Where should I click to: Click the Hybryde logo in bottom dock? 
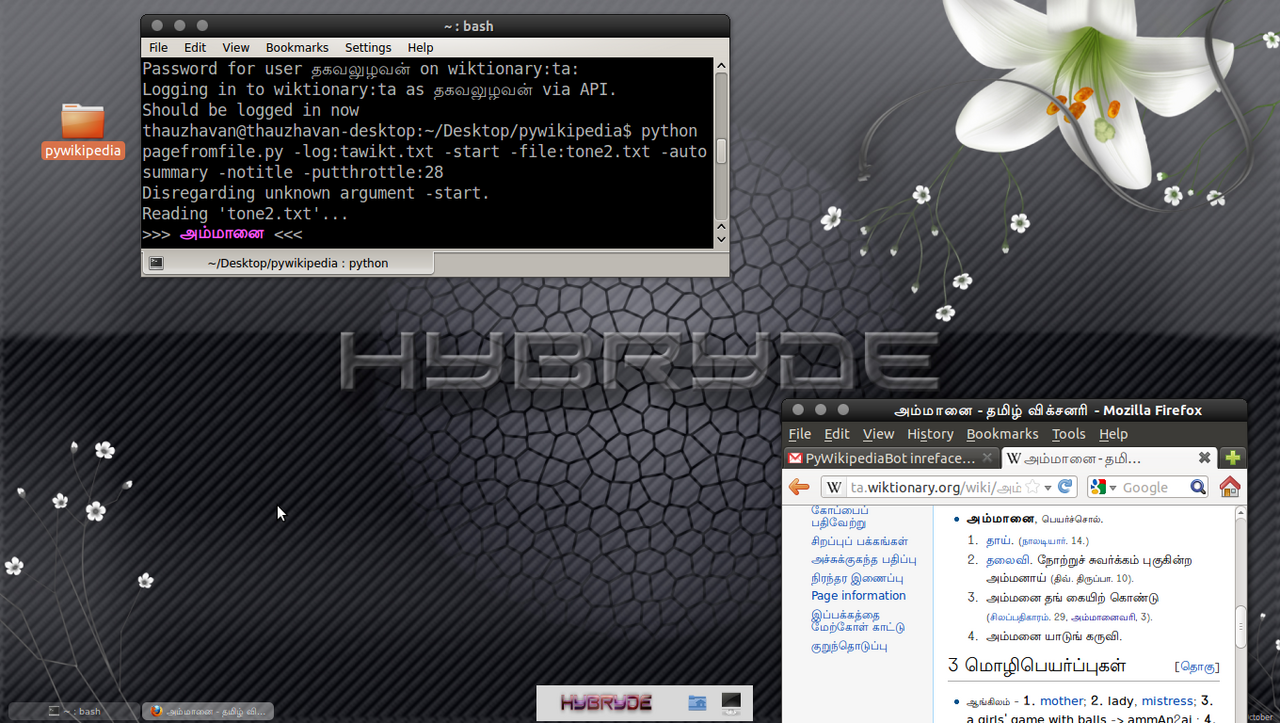[606, 703]
